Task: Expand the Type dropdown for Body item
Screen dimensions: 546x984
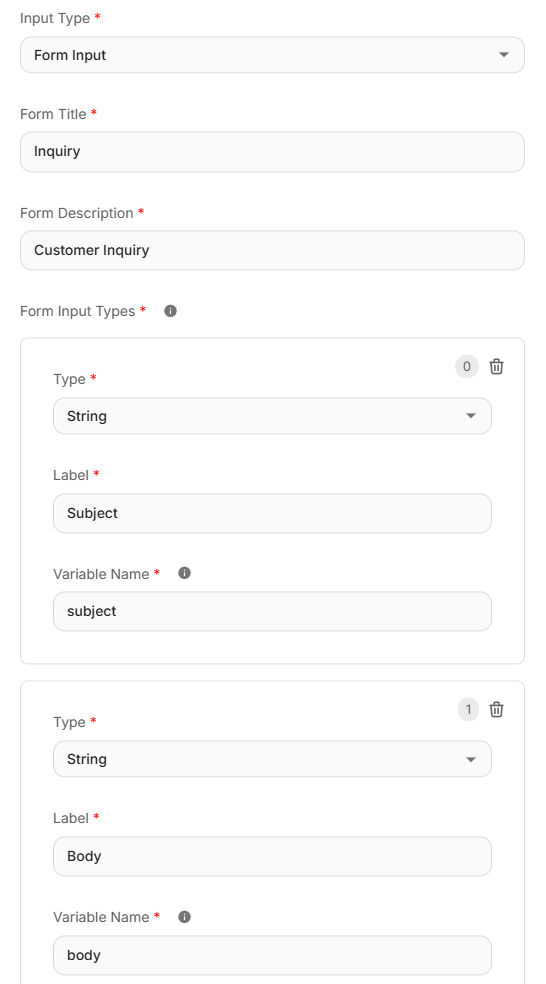Action: point(272,759)
